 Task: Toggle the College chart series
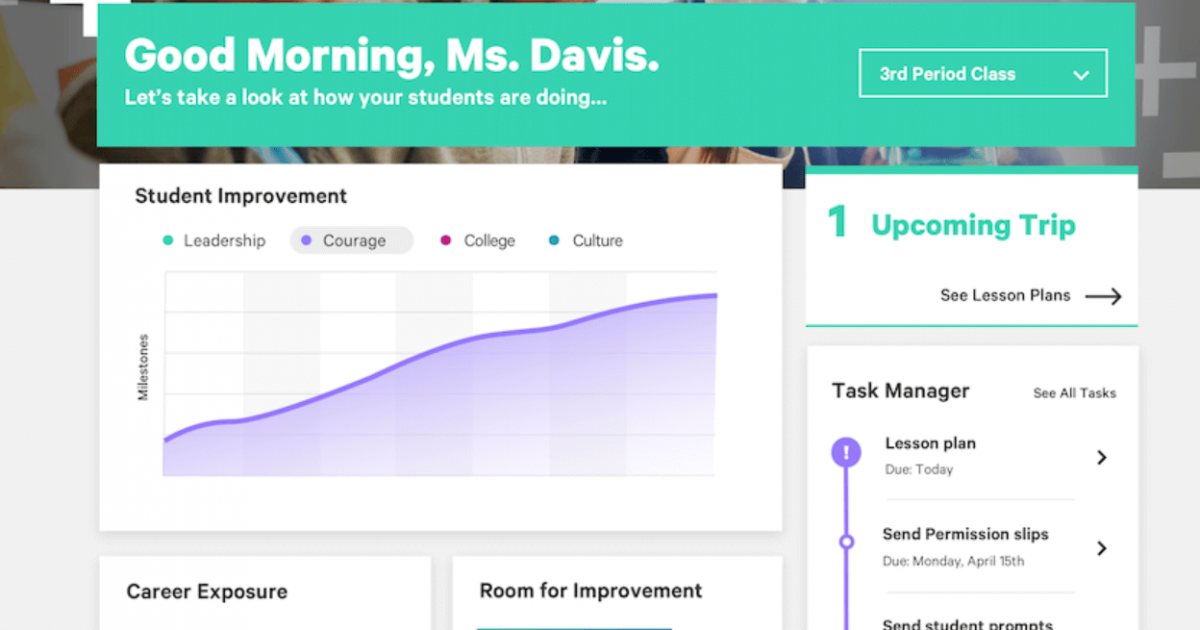pyautogui.click(x=478, y=241)
